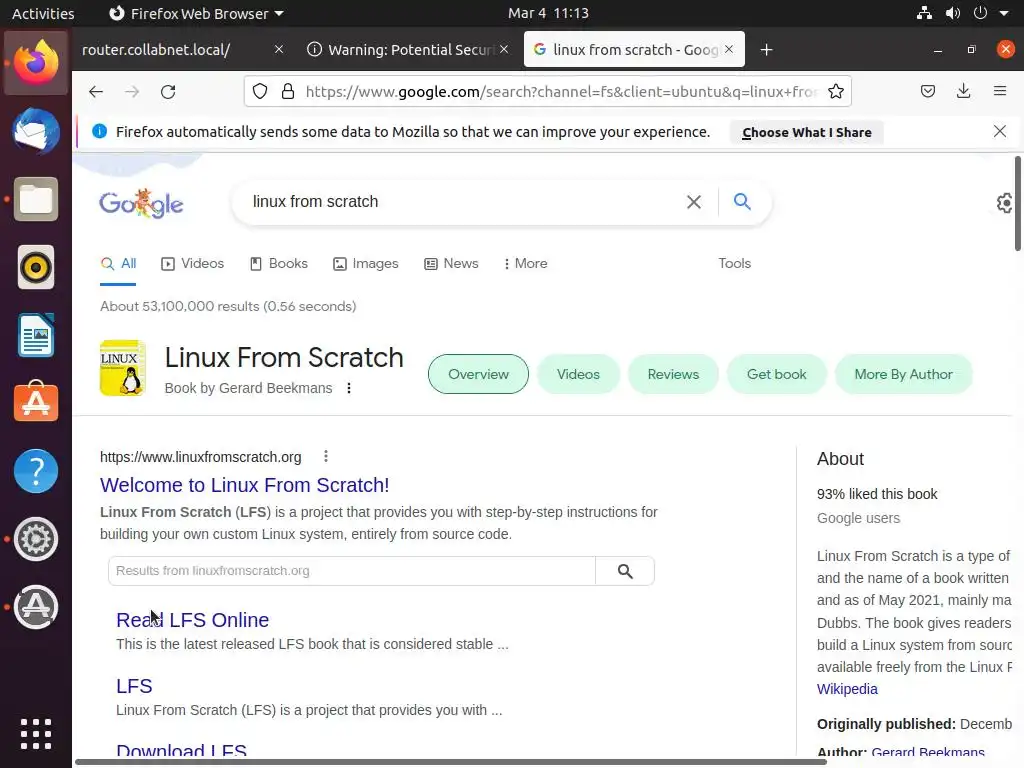
Task: Open the Tools search options
Action: point(735,263)
